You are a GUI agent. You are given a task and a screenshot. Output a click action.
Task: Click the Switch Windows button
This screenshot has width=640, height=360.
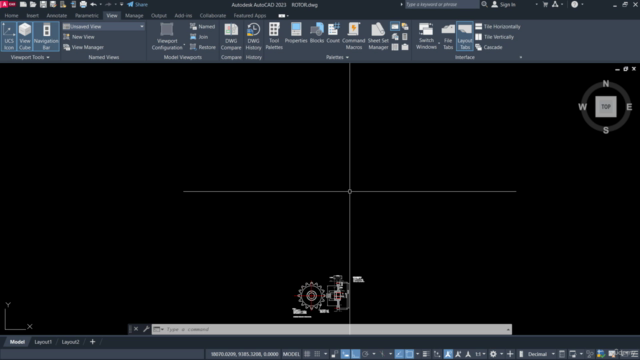click(x=426, y=36)
